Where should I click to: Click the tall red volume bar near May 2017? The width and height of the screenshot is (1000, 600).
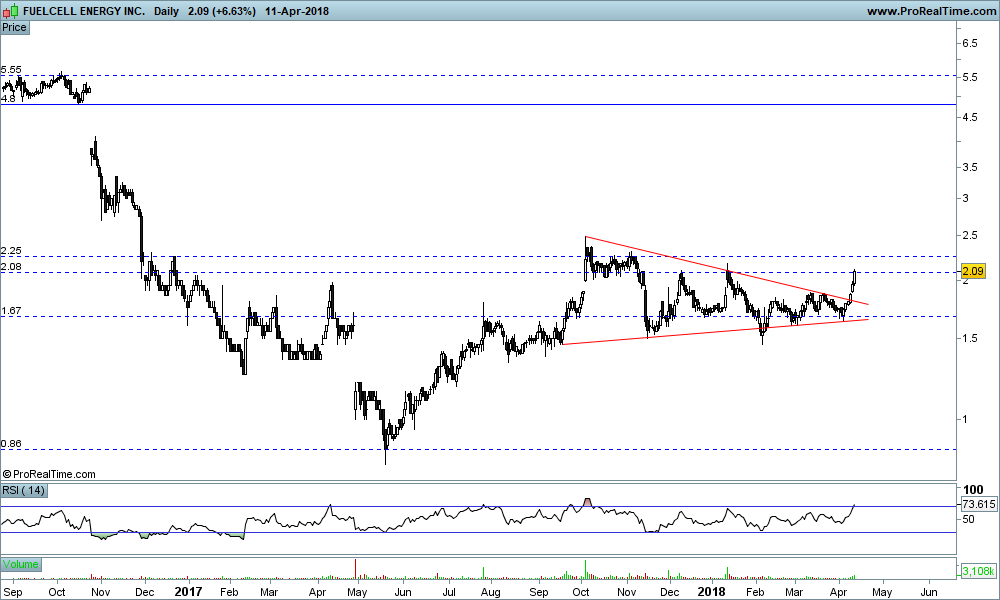tap(355, 569)
